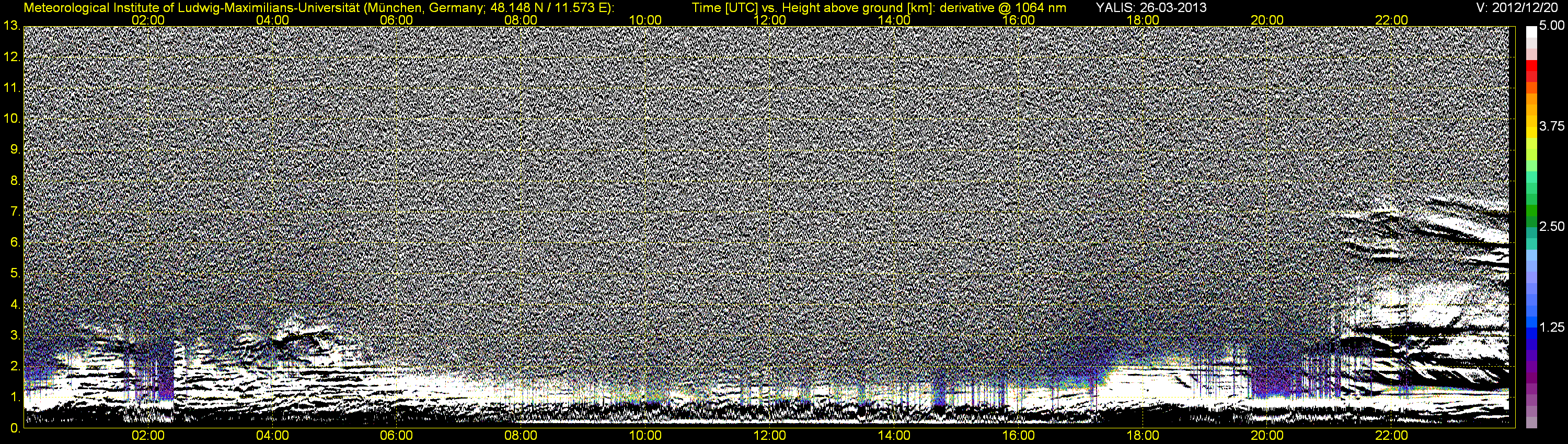The image size is (1568, 444).
Task: Click the 20:00 label on the lower time axis
Action: (x=1267, y=436)
